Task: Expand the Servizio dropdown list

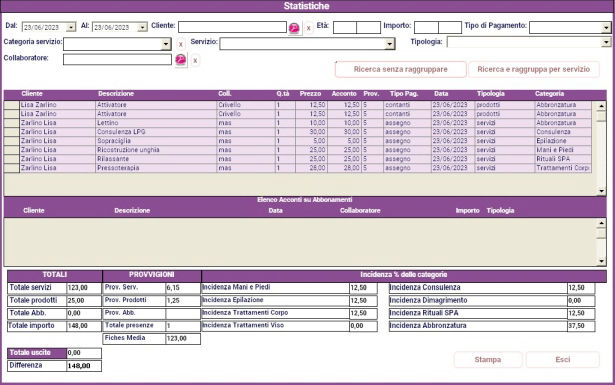Action: pos(389,44)
